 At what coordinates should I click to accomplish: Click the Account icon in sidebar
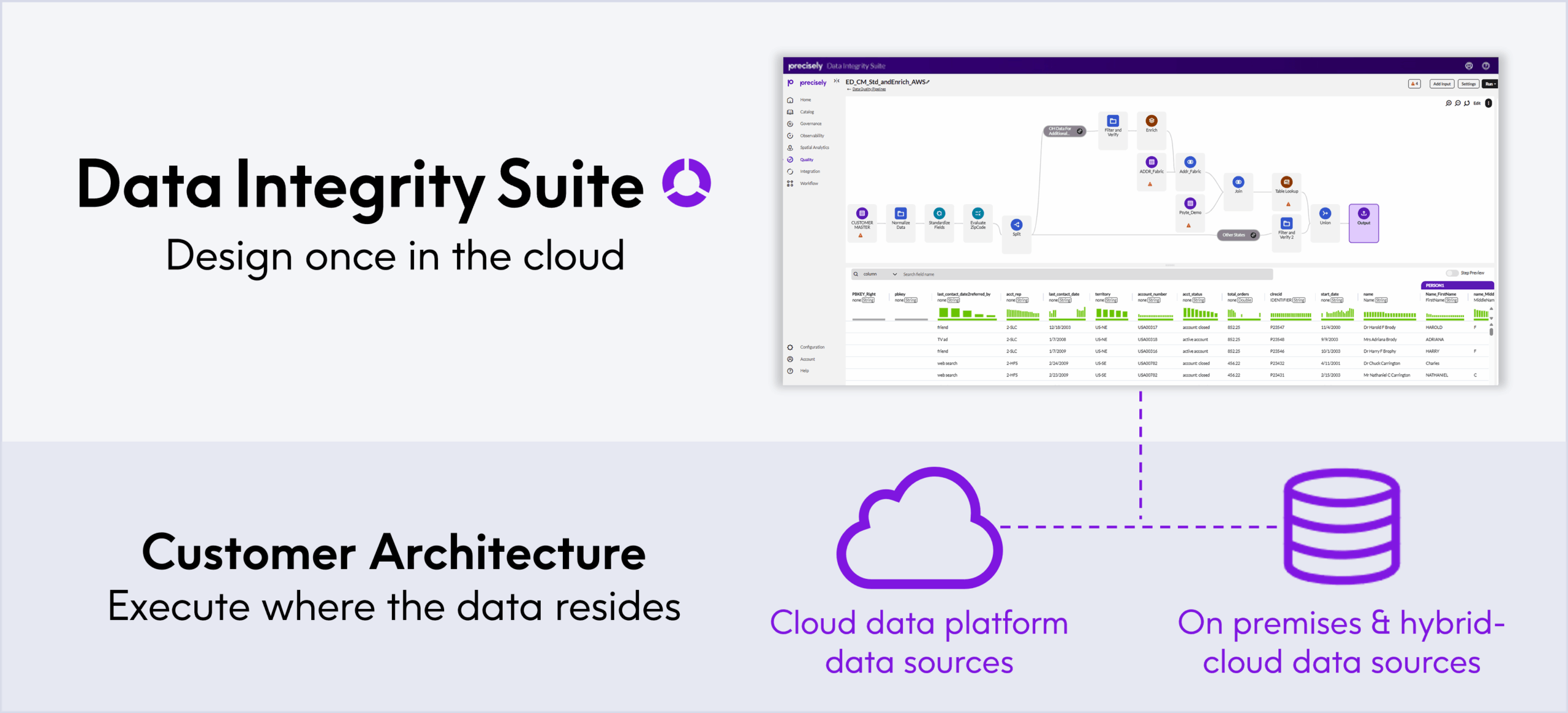pos(790,360)
